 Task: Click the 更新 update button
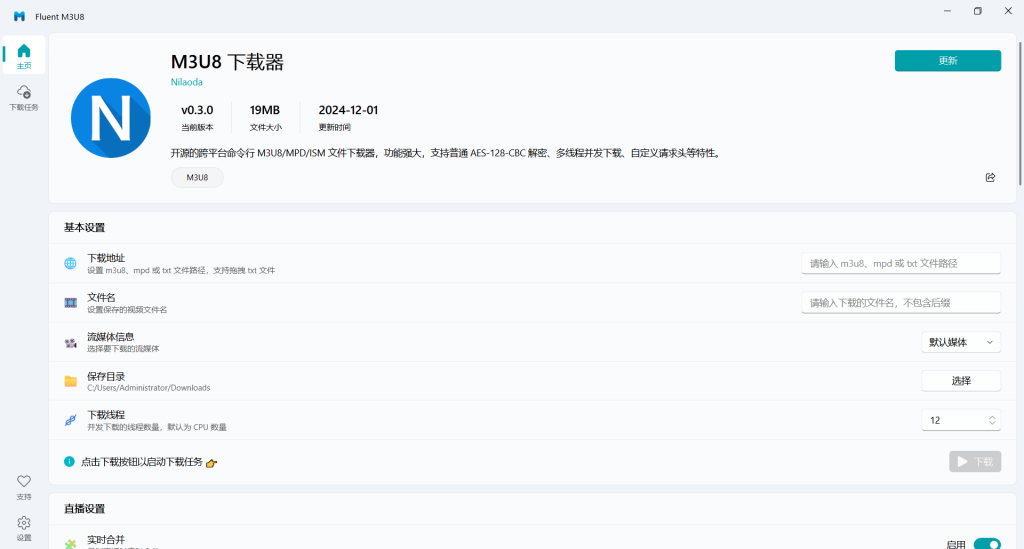pos(947,61)
